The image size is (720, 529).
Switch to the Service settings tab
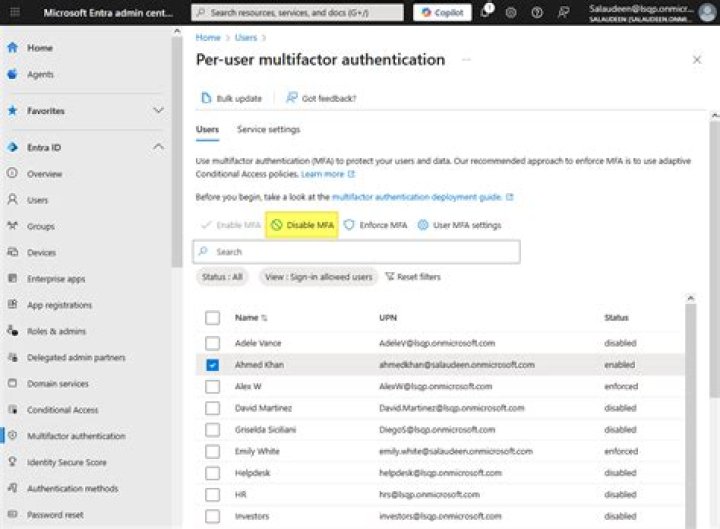[269, 129]
